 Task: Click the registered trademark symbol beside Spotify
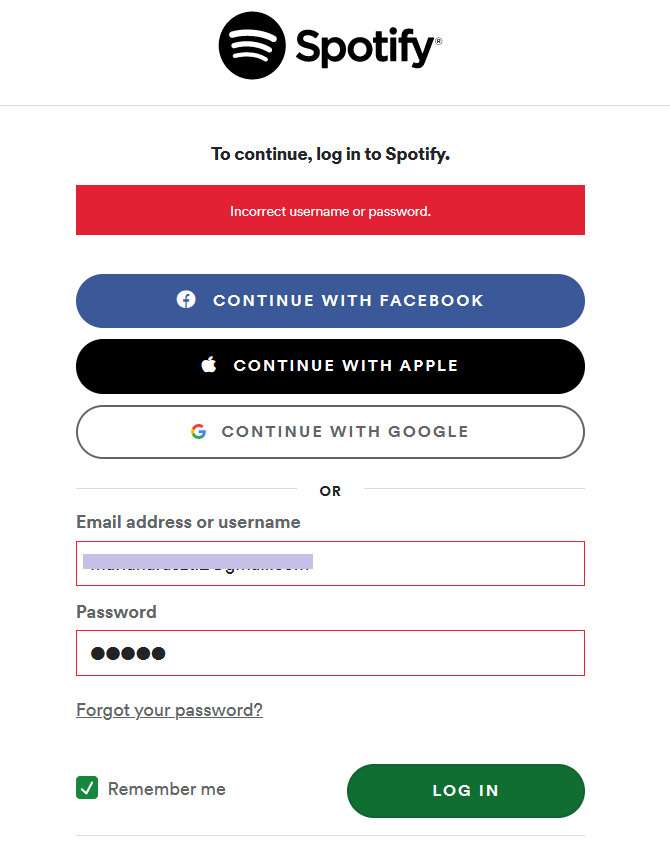[438, 43]
